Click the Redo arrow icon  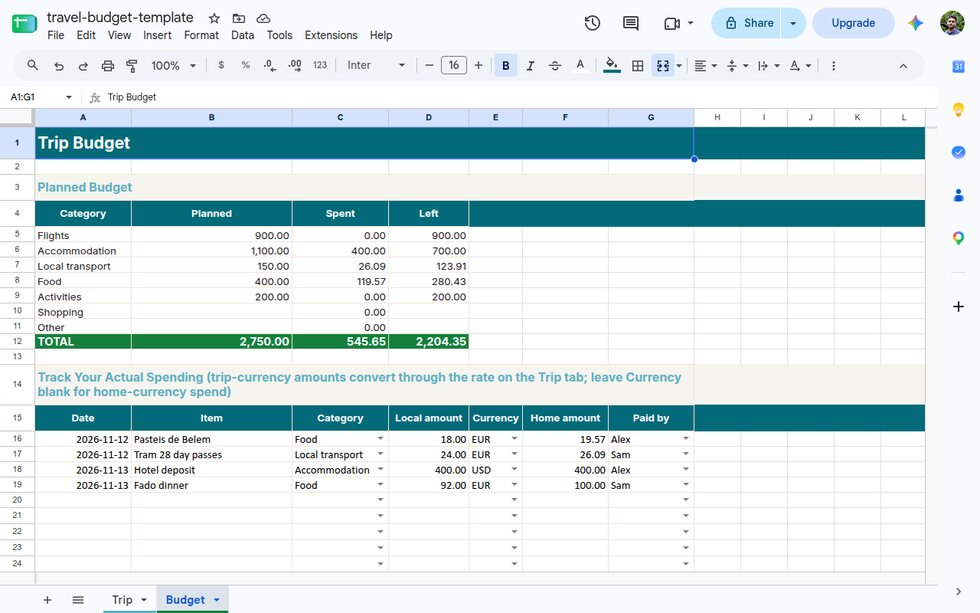[82, 66]
